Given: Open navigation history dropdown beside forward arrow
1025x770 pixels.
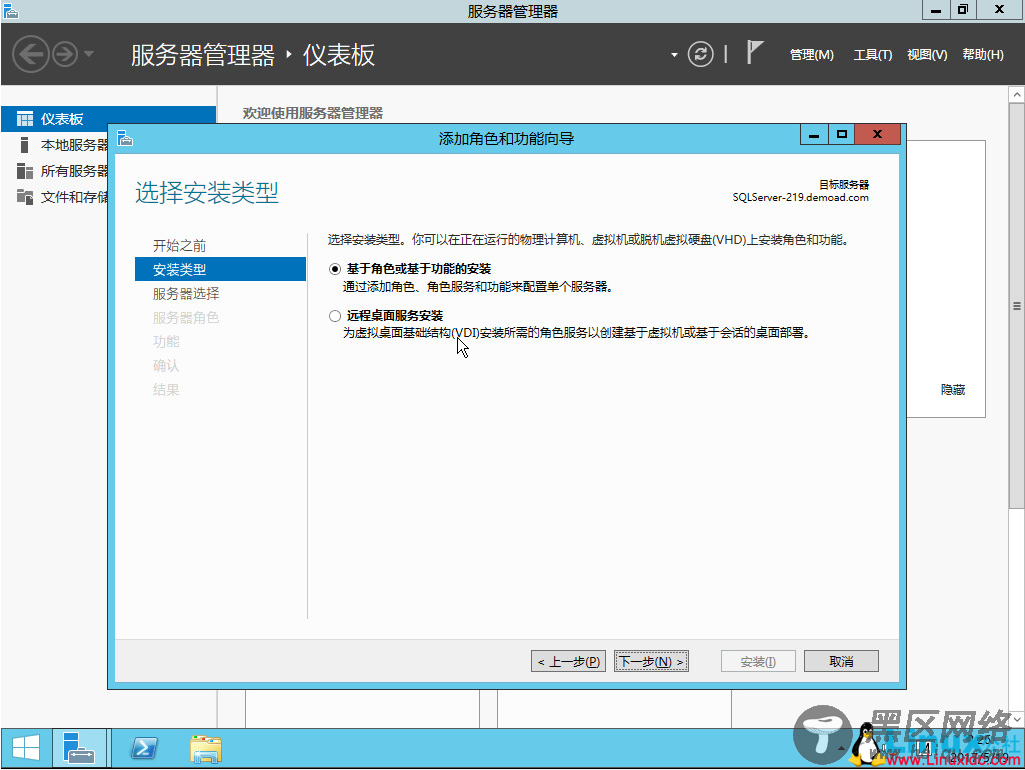Looking at the screenshot, I should click(x=89, y=54).
